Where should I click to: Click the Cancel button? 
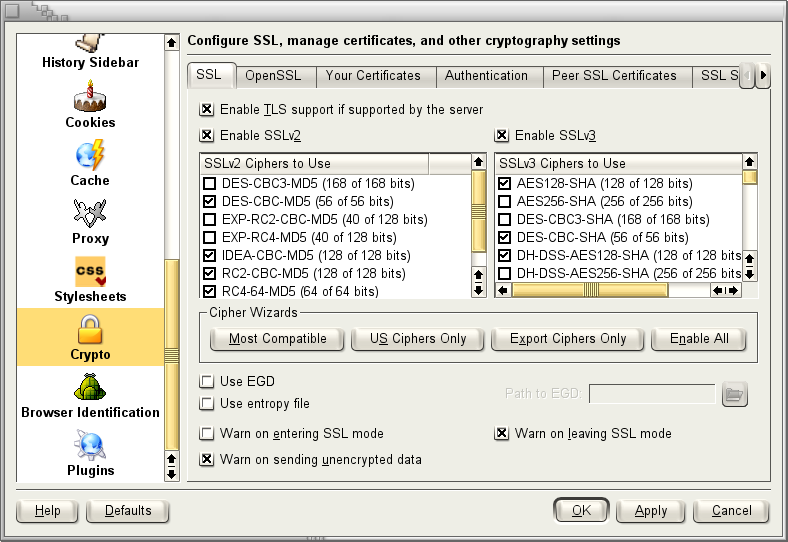[x=731, y=511]
